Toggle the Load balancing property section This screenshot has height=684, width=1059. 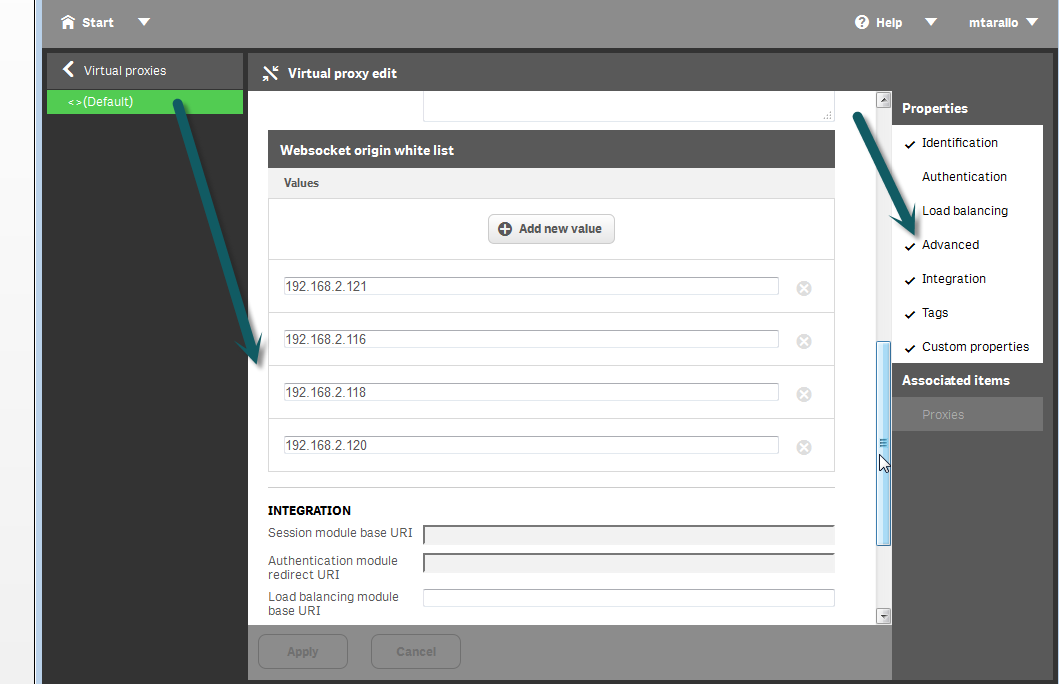[x=967, y=211]
